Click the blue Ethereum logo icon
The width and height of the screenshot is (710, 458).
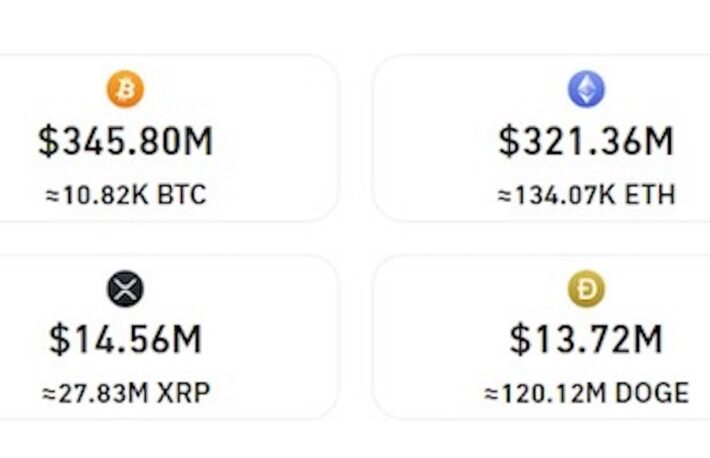click(586, 89)
